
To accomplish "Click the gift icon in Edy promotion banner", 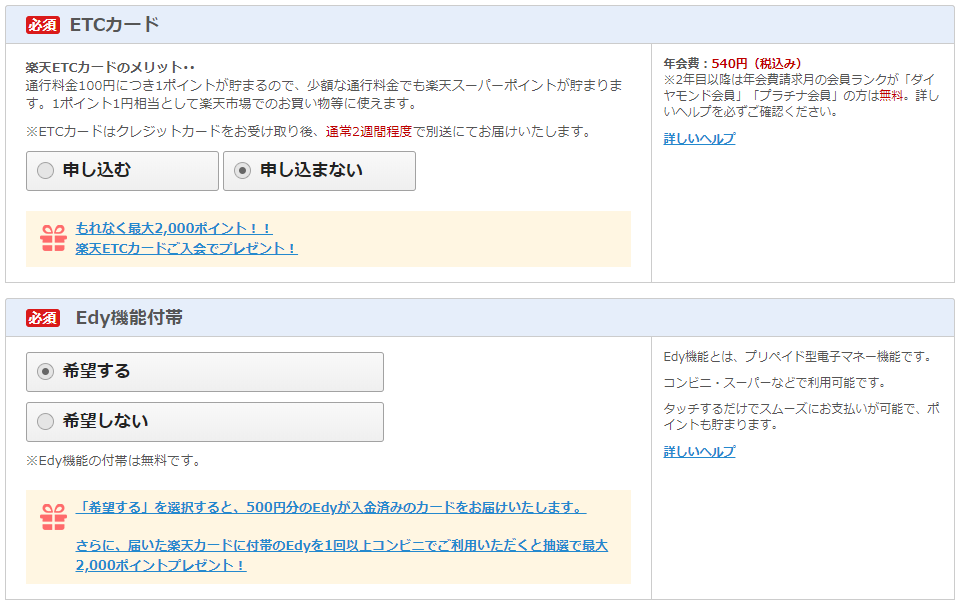I will pos(53,517).
